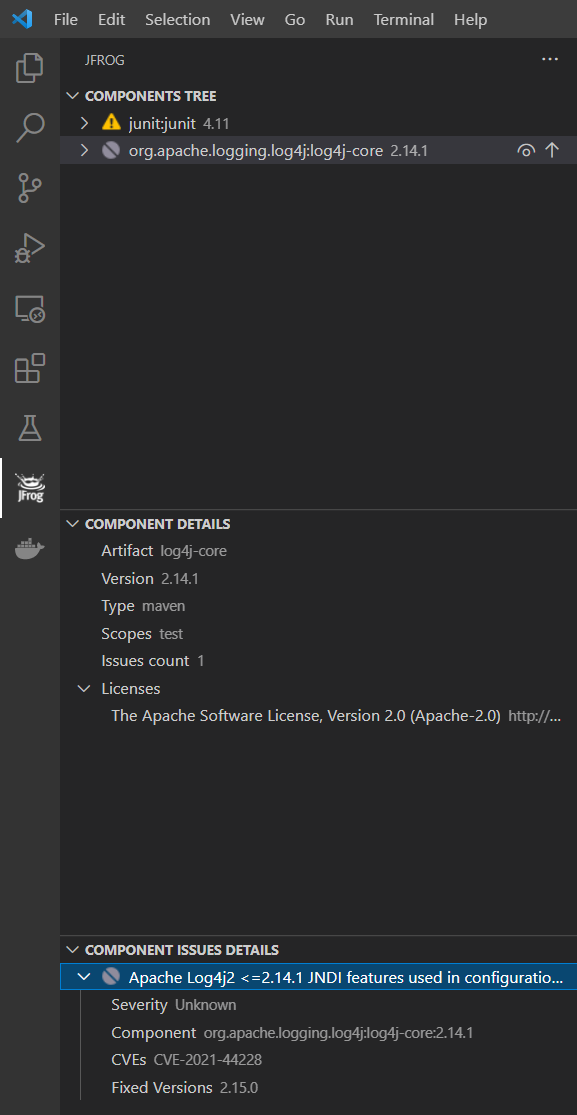Open the Search view icon

click(30, 127)
